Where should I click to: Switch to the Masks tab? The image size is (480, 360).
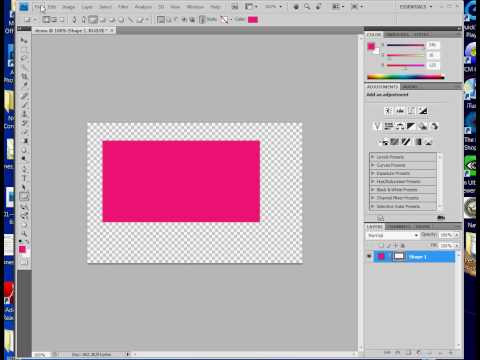pyautogui.click(x=410, y=87)
